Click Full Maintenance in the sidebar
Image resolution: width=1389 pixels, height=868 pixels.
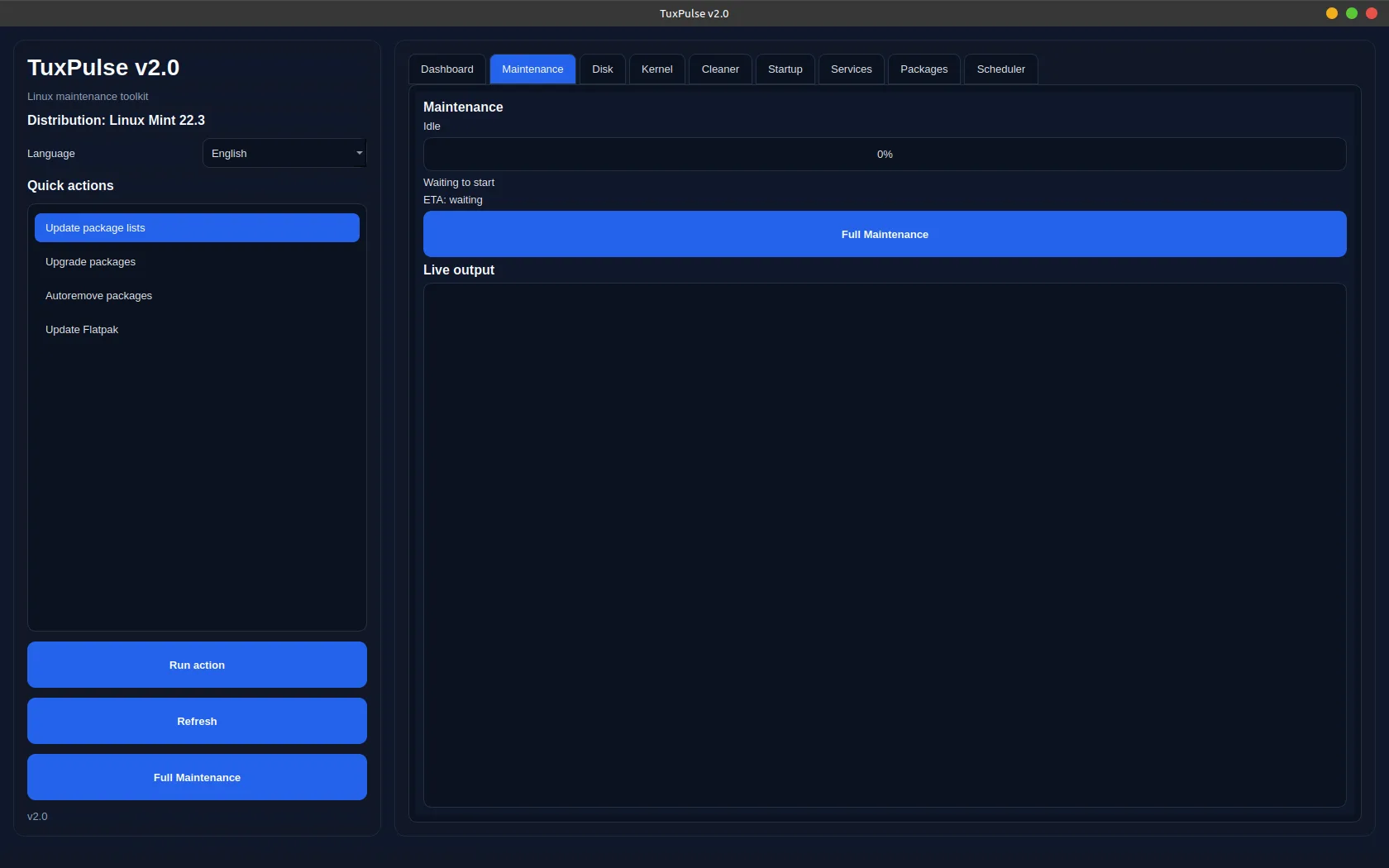tap(197, 777)
